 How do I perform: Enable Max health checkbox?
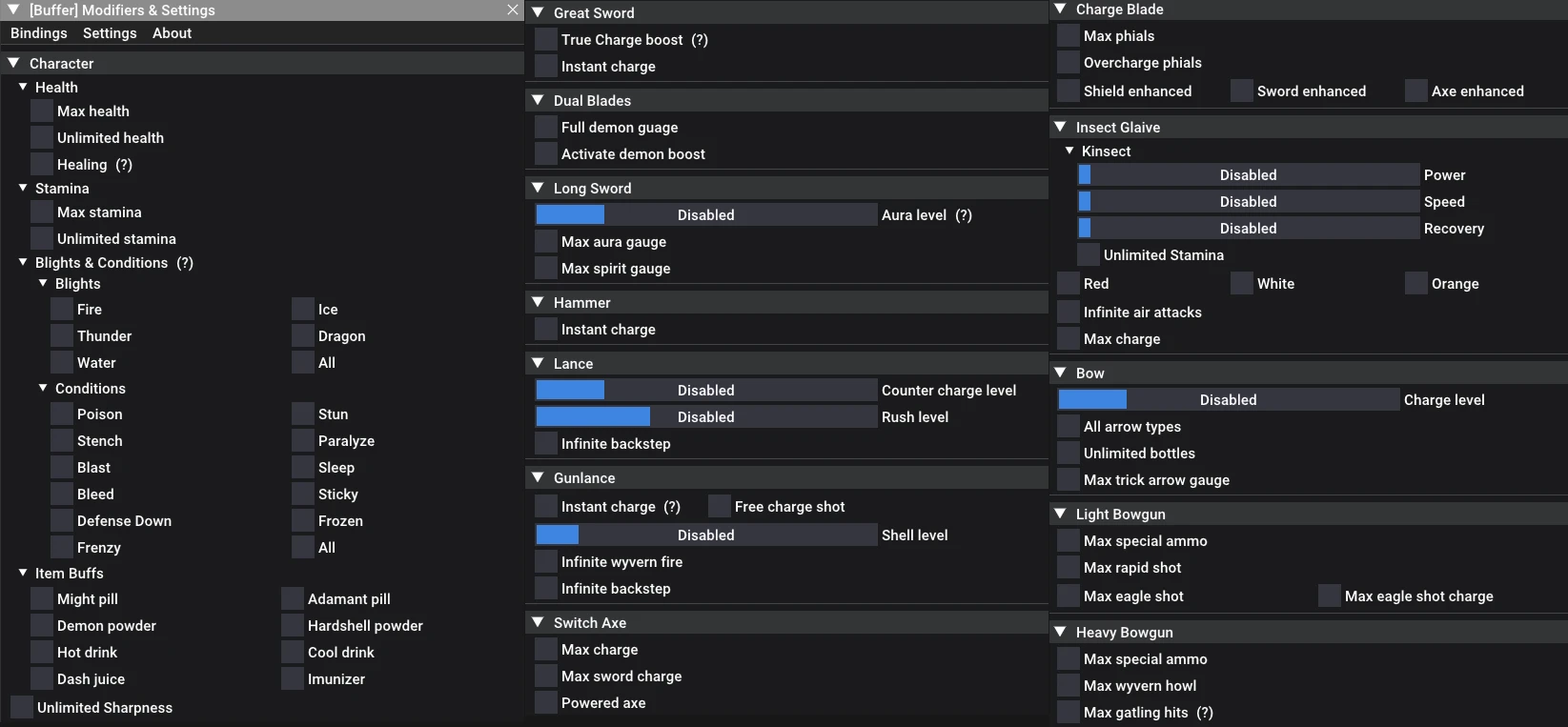42,111
